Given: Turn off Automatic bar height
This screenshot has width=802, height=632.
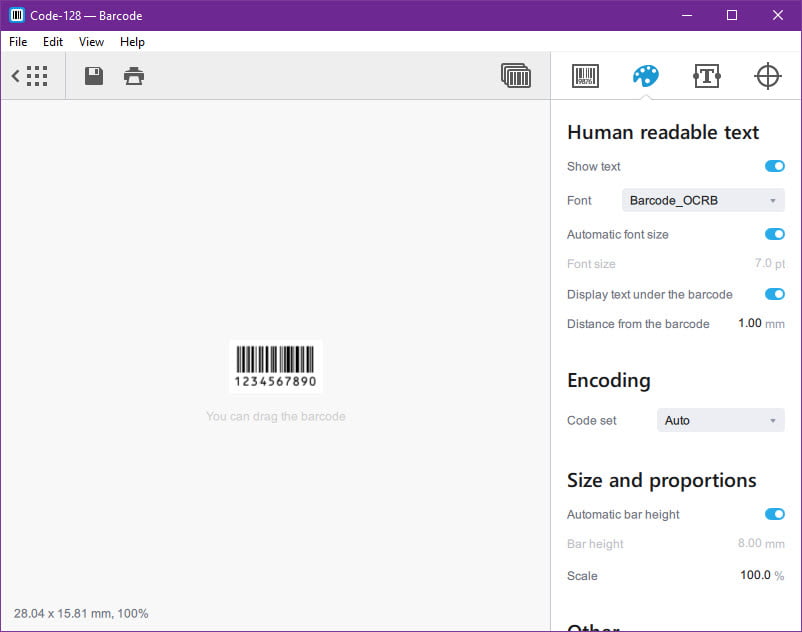Looking at the screenshot, I should 774,514.
